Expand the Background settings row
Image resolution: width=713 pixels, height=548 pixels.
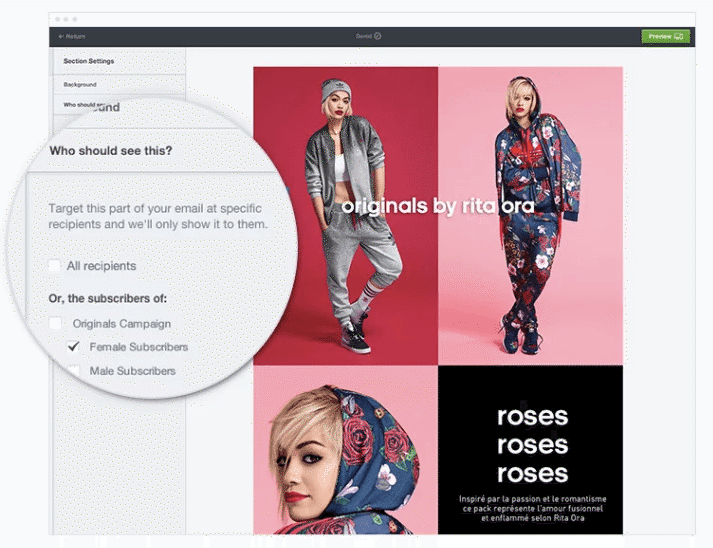119,85
